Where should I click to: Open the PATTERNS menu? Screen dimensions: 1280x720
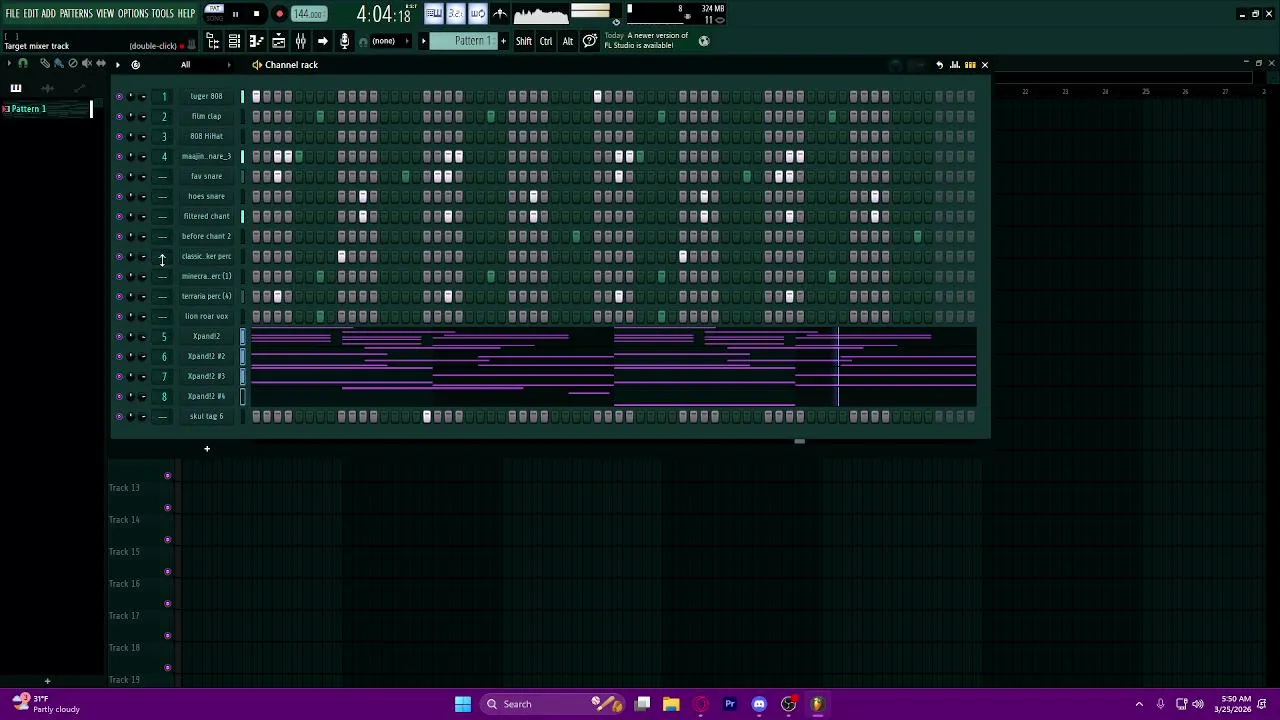(x=76, y=14)
